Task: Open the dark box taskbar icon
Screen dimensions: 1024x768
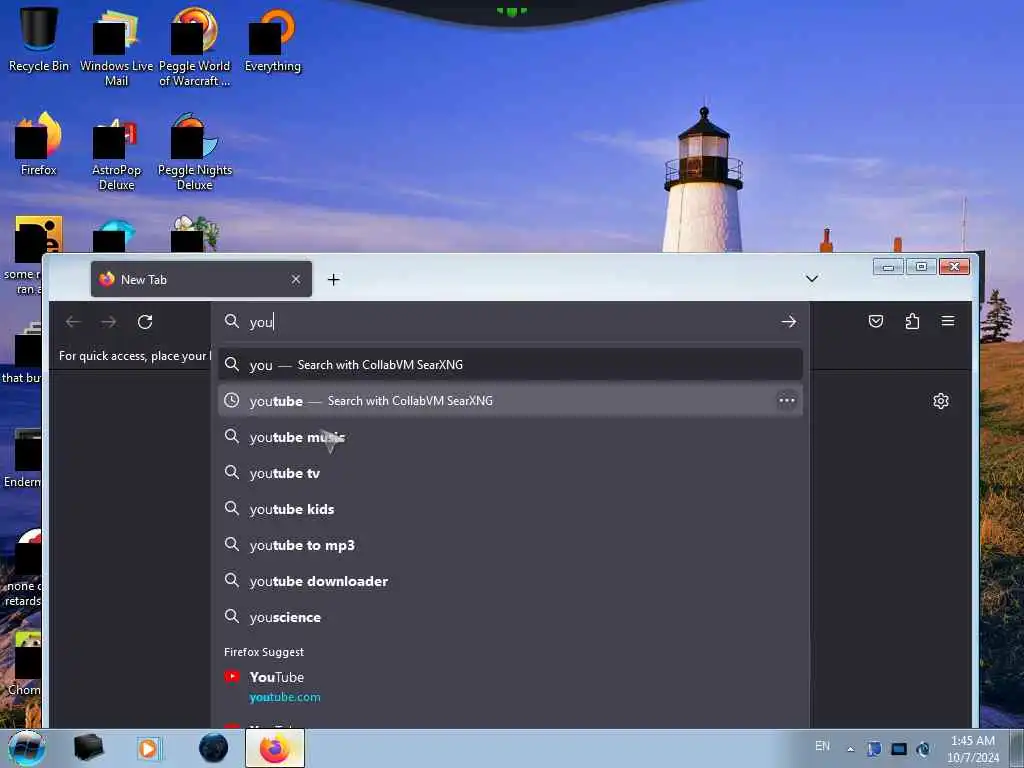Action: (88, 748)
